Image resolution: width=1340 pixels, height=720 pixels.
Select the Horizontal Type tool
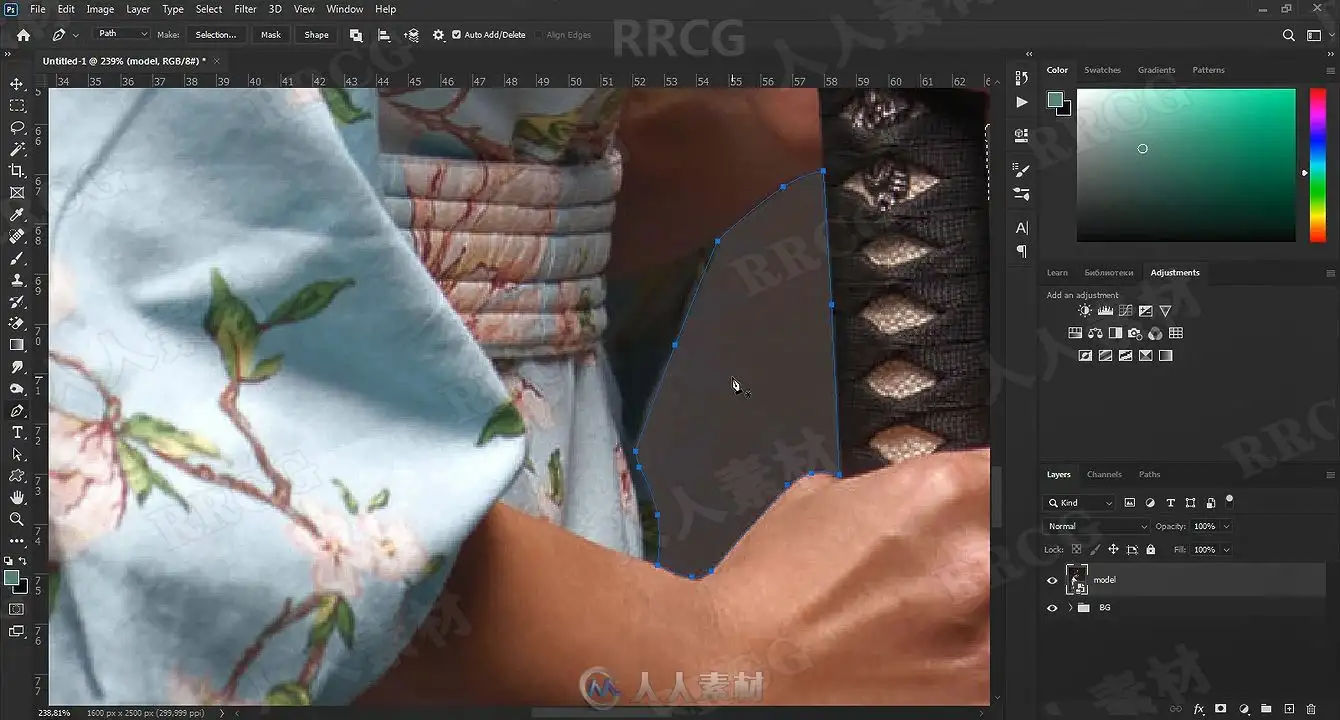coord(17,432)
